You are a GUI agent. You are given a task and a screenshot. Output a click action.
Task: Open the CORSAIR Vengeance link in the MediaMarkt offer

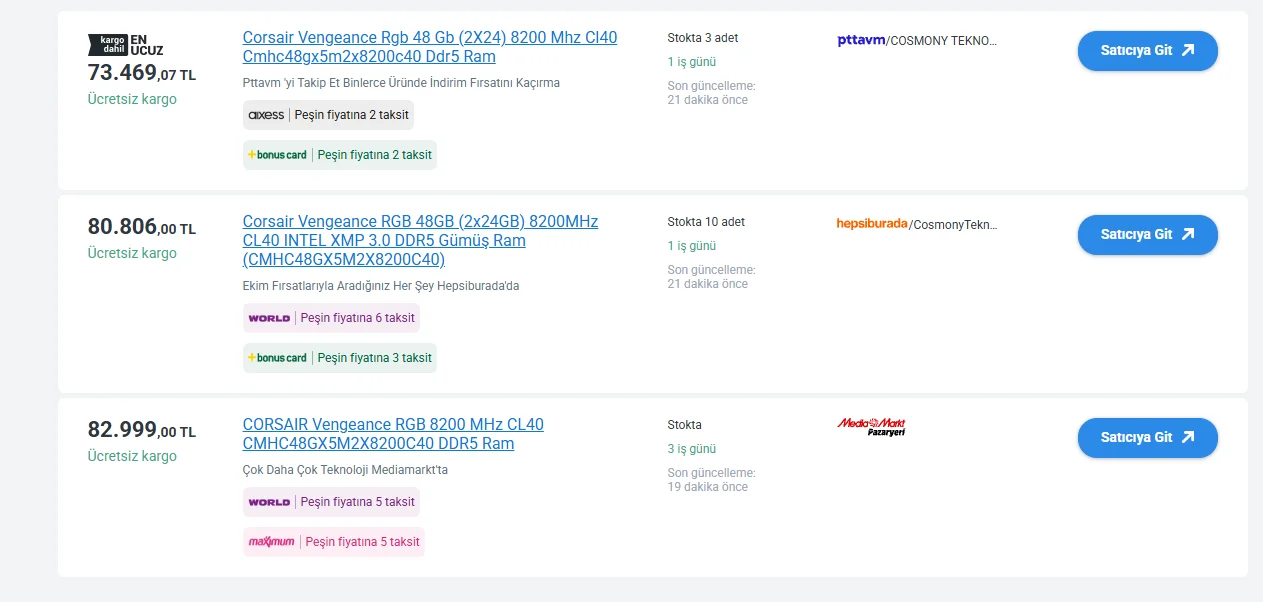tap(393, 434)
